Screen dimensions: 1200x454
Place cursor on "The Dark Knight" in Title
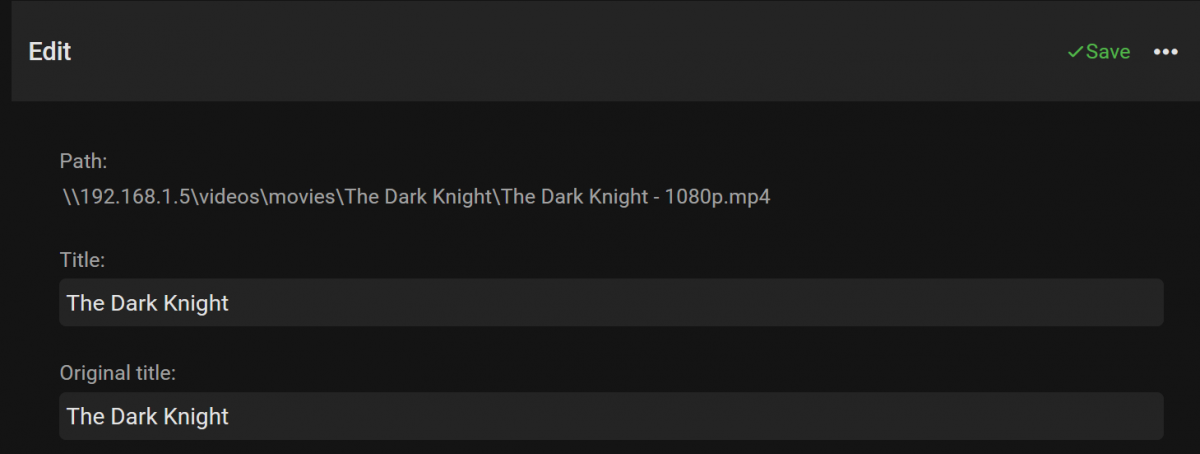(147, 303)
